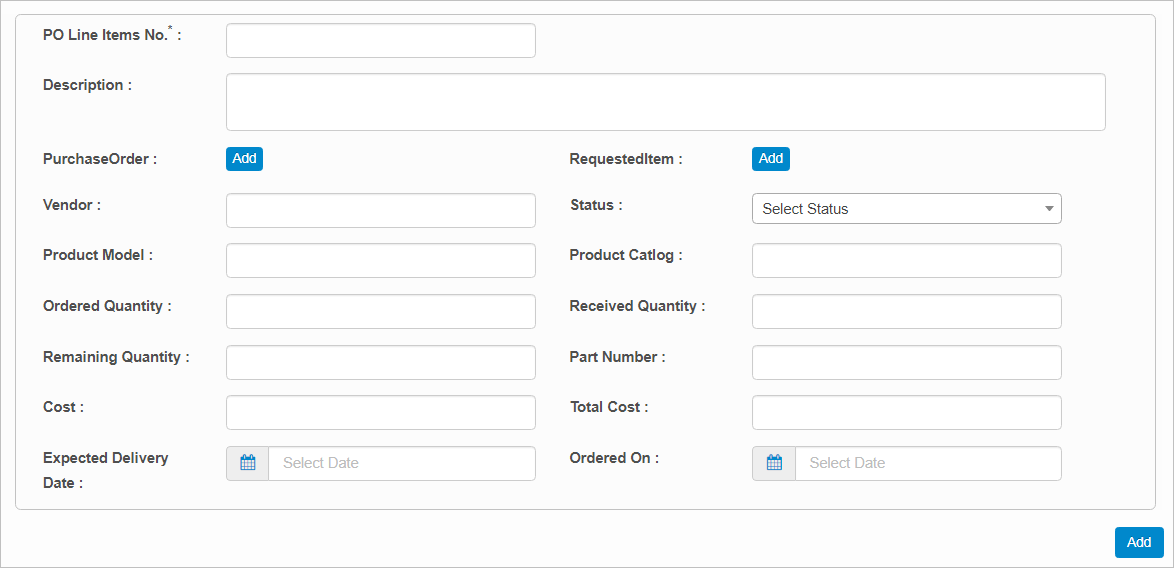Focus the Part Number input

point(906,362)
